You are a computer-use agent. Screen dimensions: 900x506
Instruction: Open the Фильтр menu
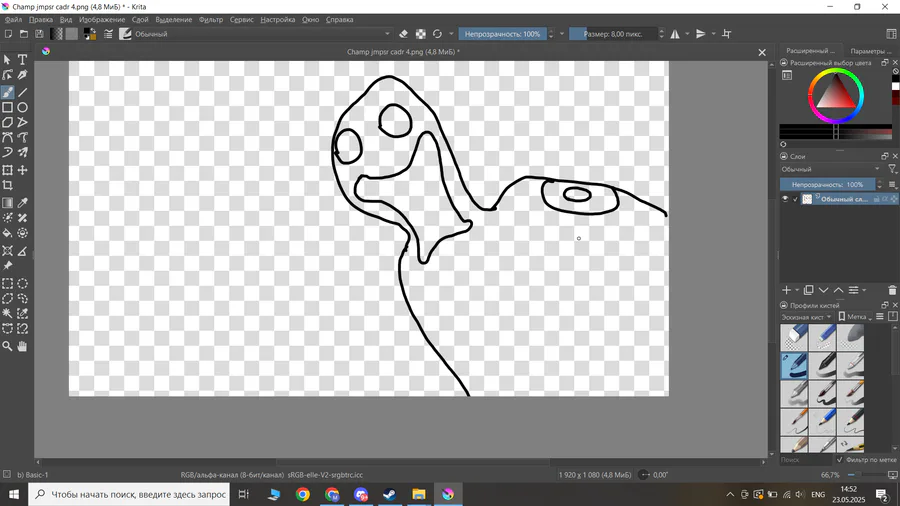(211, 20)
